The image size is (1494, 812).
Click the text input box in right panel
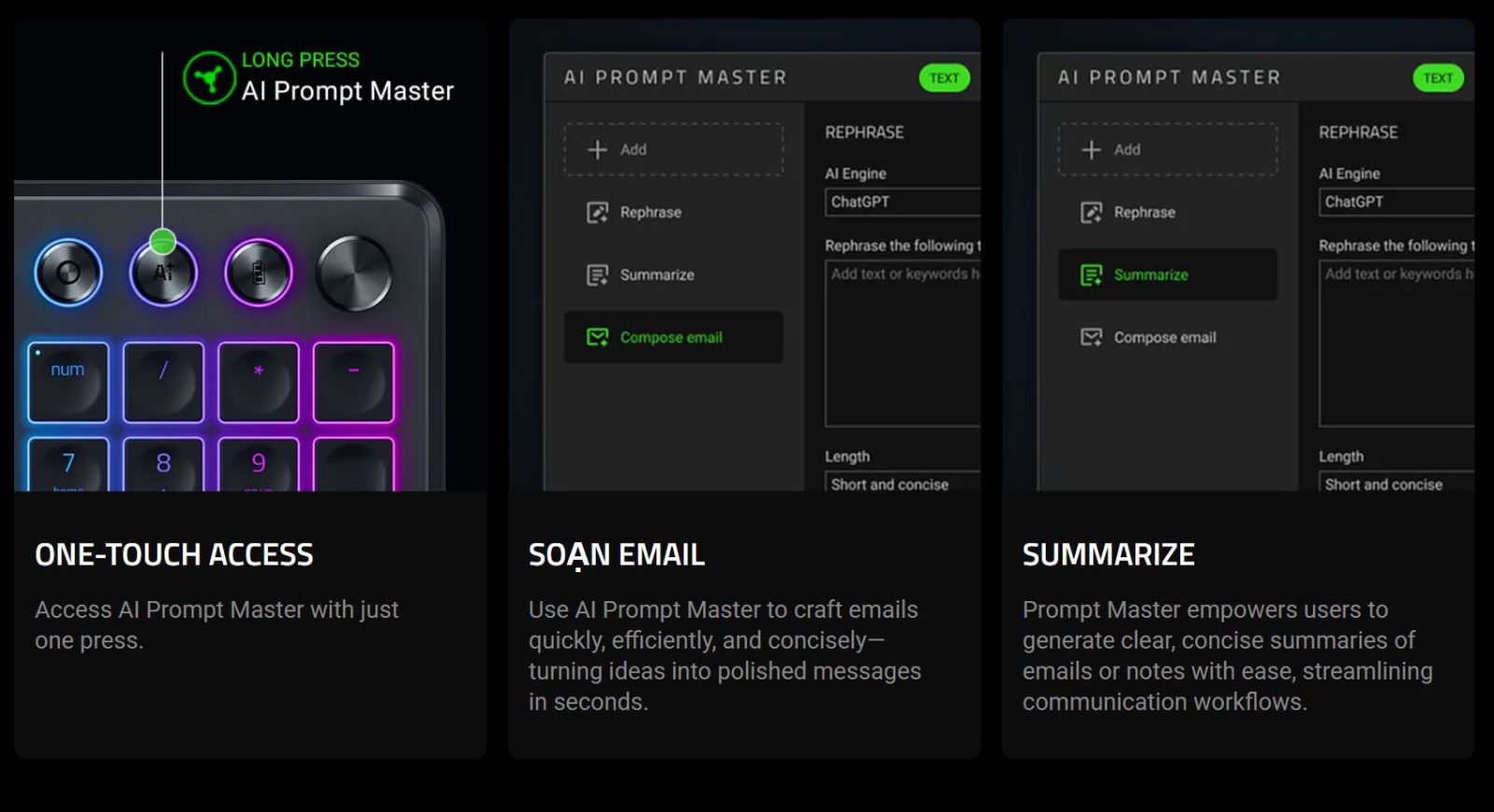(x=1396, y=345)
